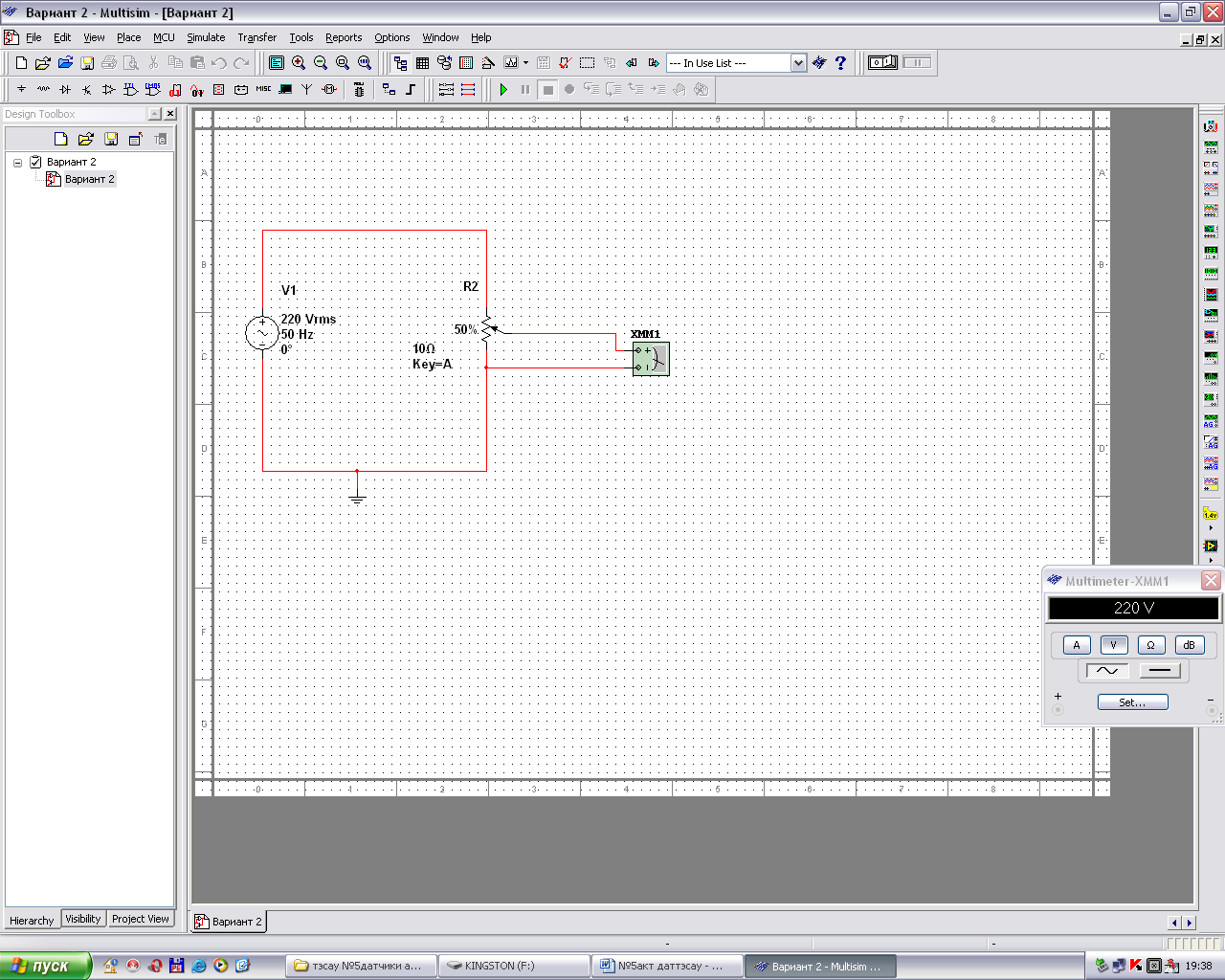Select decibel mode dB on multimeter
The height and width of the screenshot is (980, 1225).
point(1189,645)
